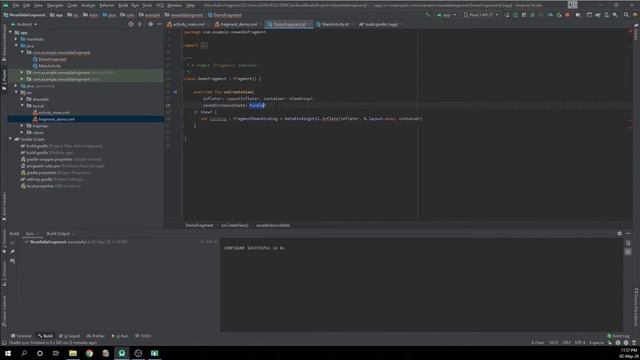Expand the manifests folder
Screen dimensions: 640x360
tap(16, 39)
